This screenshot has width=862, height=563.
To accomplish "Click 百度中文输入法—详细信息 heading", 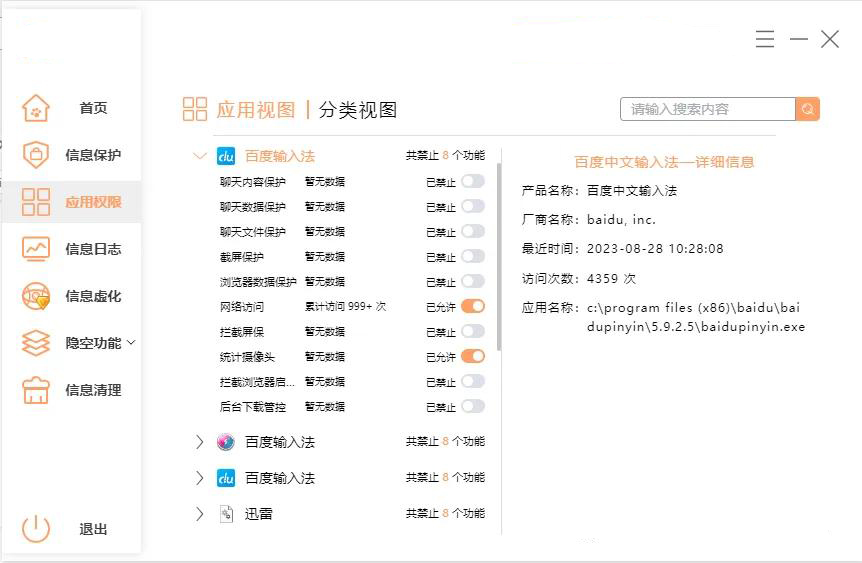I will [664, 162].
